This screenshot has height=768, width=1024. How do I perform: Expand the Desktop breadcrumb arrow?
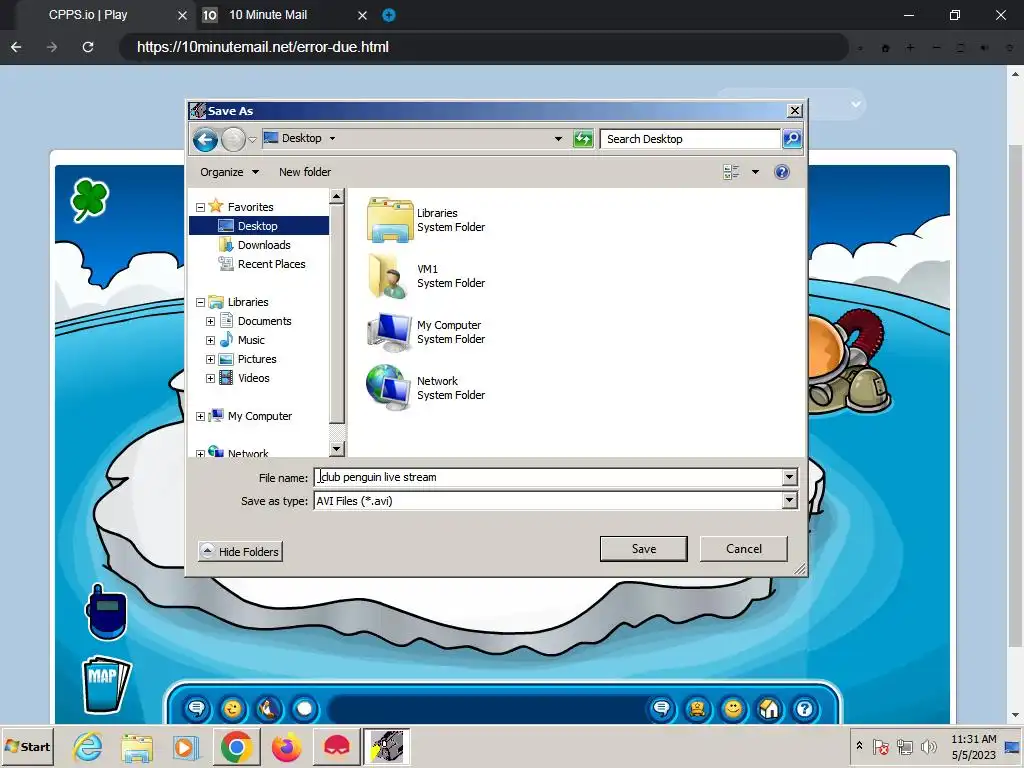tap(332, 138)
